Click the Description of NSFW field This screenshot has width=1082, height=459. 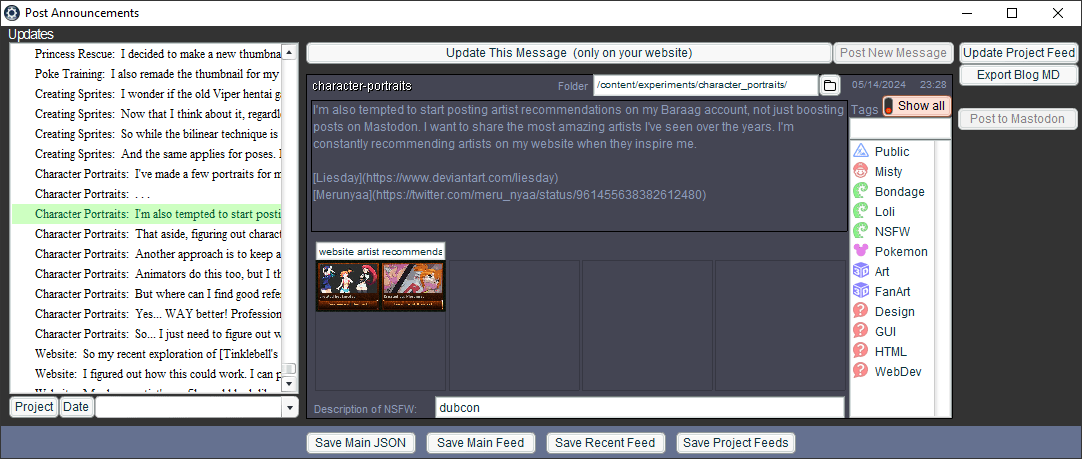[640, 408]
